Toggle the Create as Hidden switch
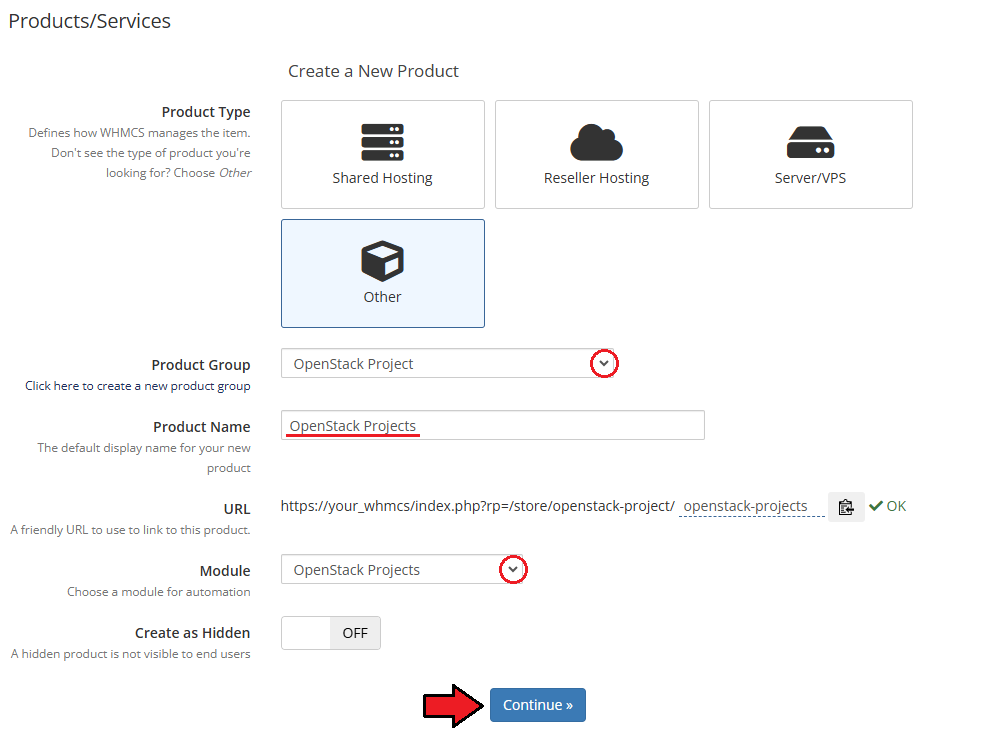This screenshot has height=740, width=995. 331,633
